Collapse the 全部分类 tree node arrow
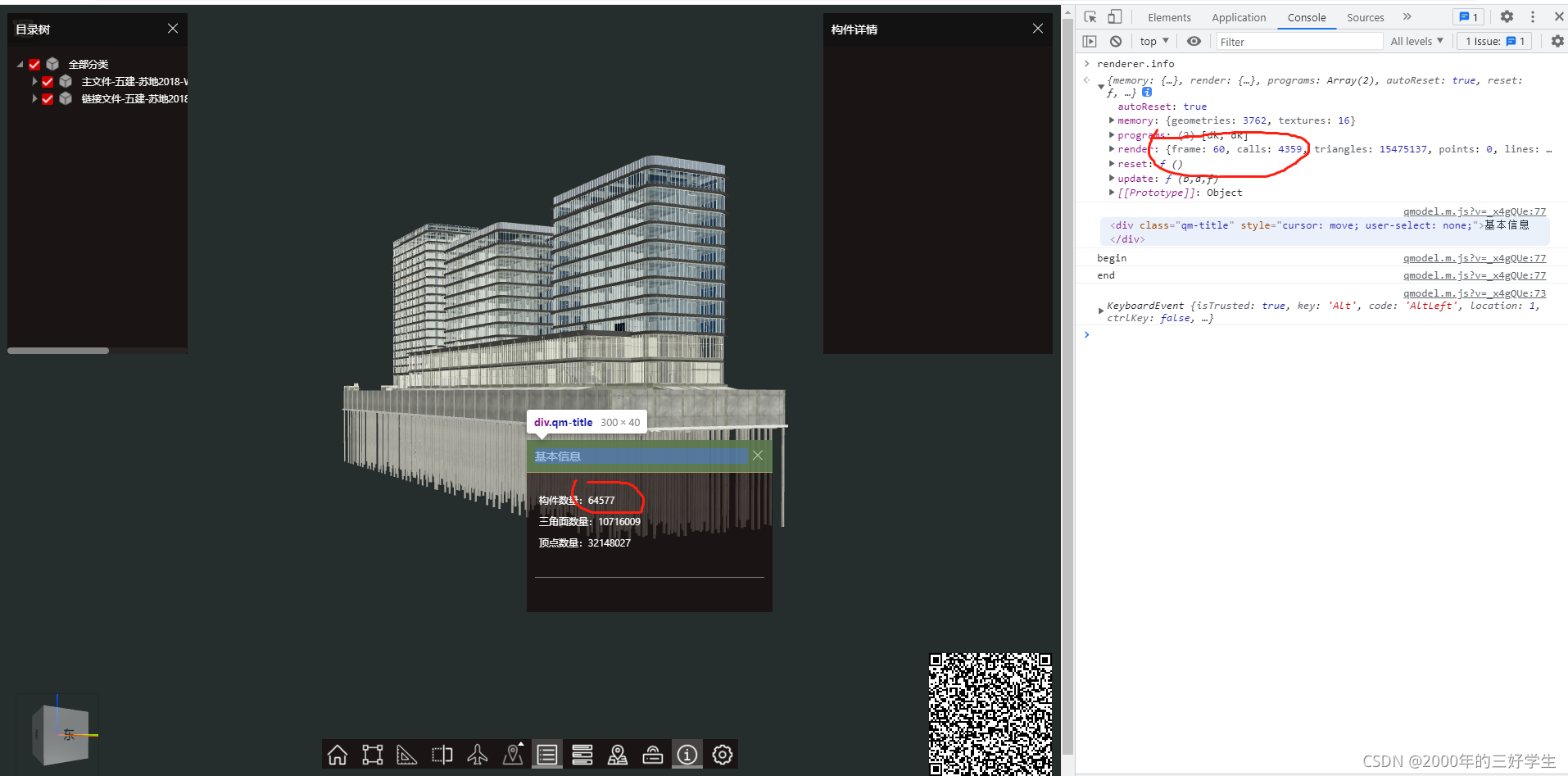Image resolution: width=1568 pixels, height=776 pixels. [x=20, y=64]
